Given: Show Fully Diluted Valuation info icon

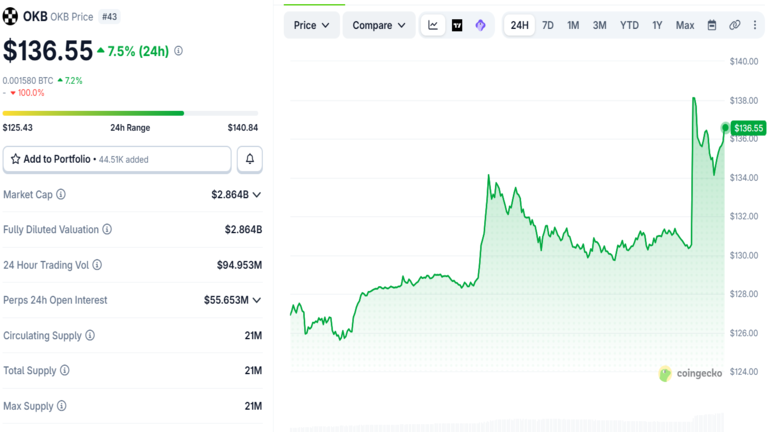Looking at the screenshot, I should (x=107, y=229).
